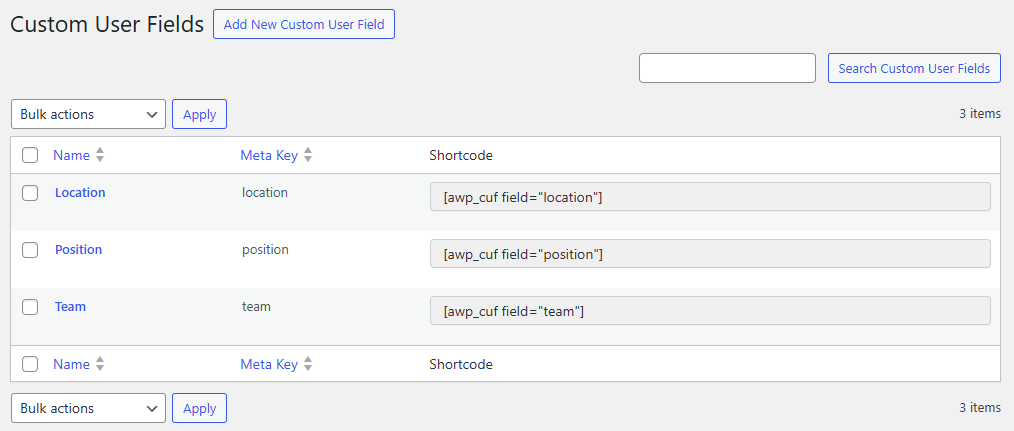1014x431 pixels.
Task: Focus the search text box
Action: (x=727, y=68)
